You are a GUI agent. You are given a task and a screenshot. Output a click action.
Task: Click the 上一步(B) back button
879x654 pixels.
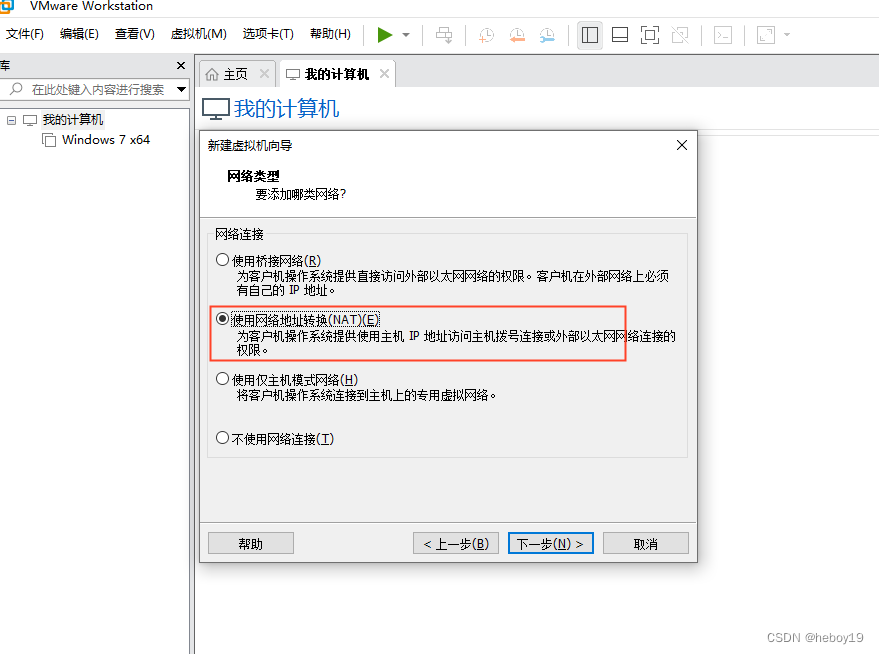pos(456,543)
